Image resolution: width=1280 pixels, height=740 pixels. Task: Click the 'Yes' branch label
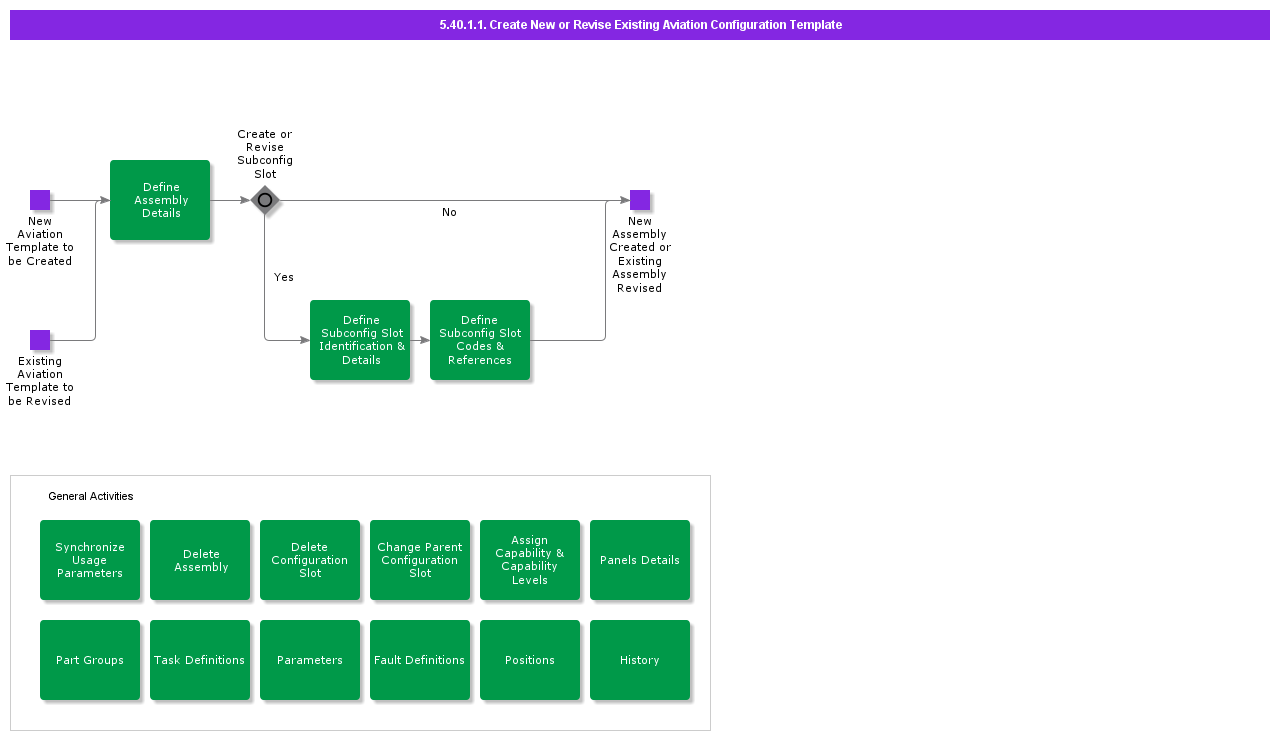[x=284, y=277]
